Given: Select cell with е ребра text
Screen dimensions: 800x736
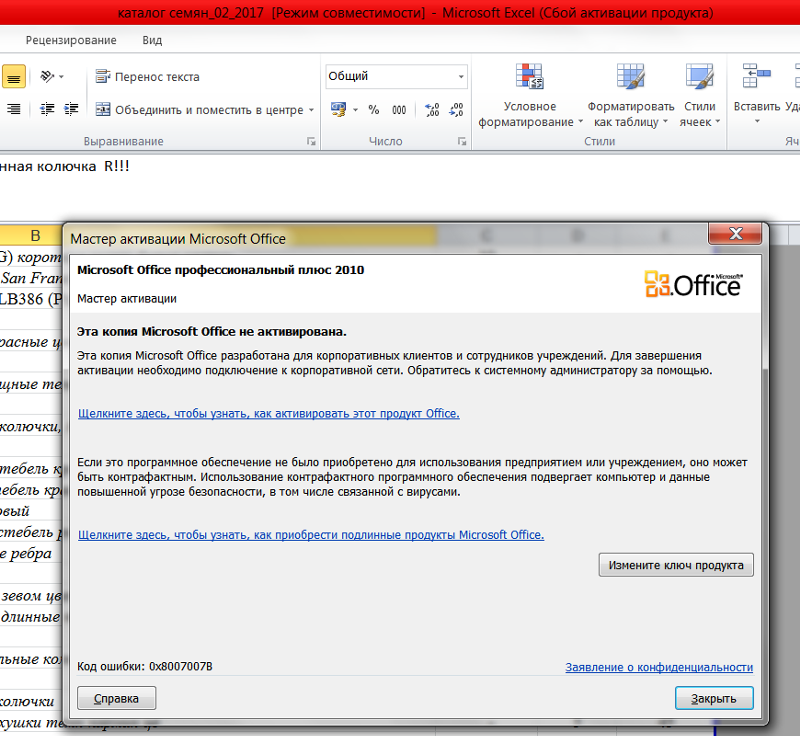Looking at the screenshot, I should click(31, 553).
